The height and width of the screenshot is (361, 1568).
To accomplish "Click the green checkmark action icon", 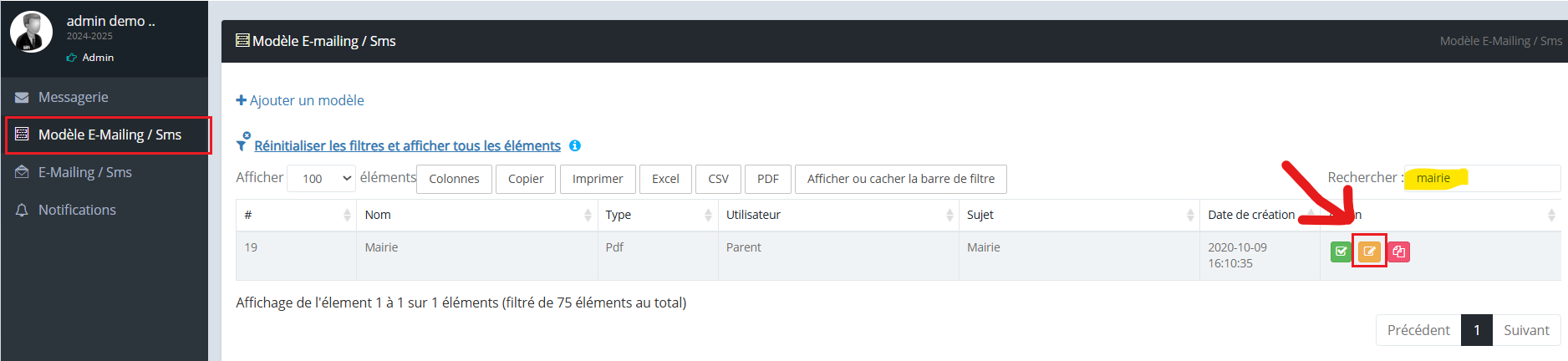I will click(x=1341, y=251).
